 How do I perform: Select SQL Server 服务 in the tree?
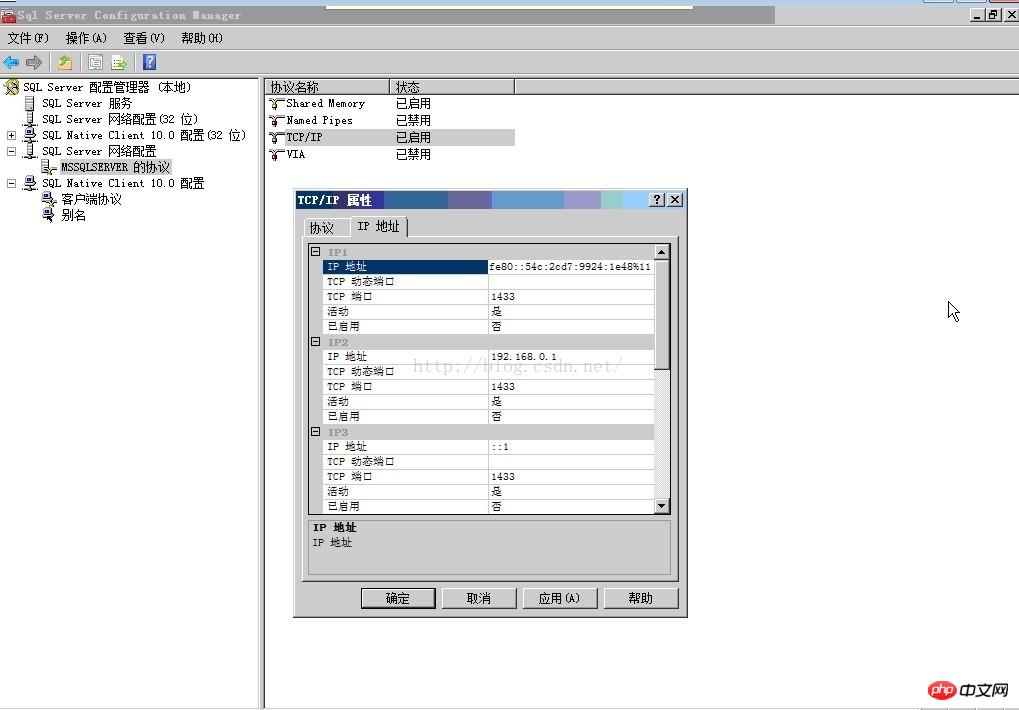(x=87, y=103)
